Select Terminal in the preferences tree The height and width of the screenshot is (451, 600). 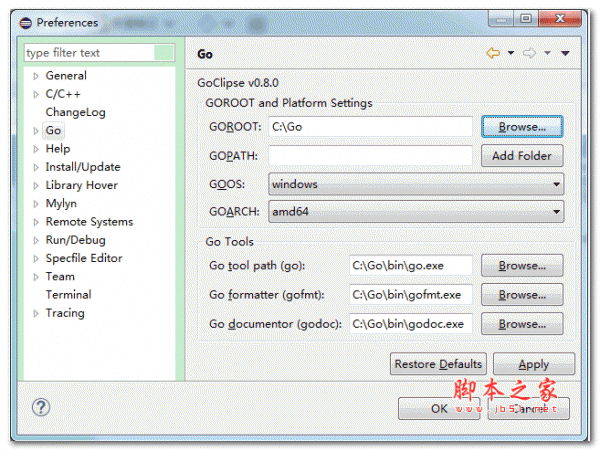click(68, 295)
